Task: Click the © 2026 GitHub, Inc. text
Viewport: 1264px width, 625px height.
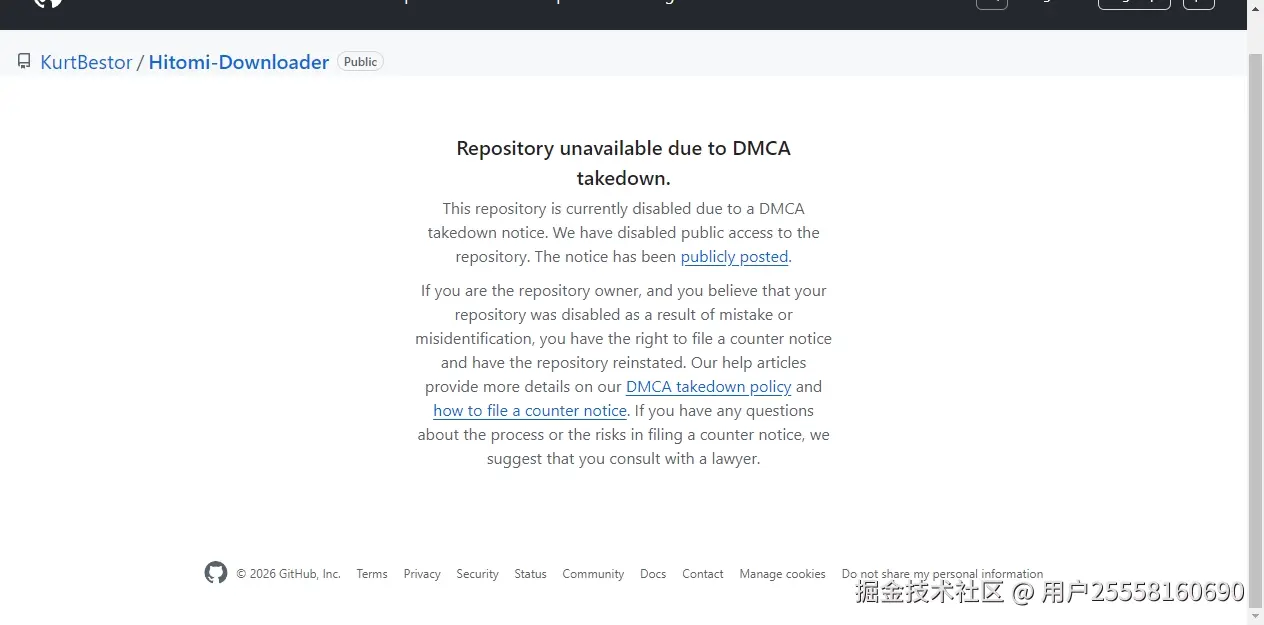Action: pos(289,574)
